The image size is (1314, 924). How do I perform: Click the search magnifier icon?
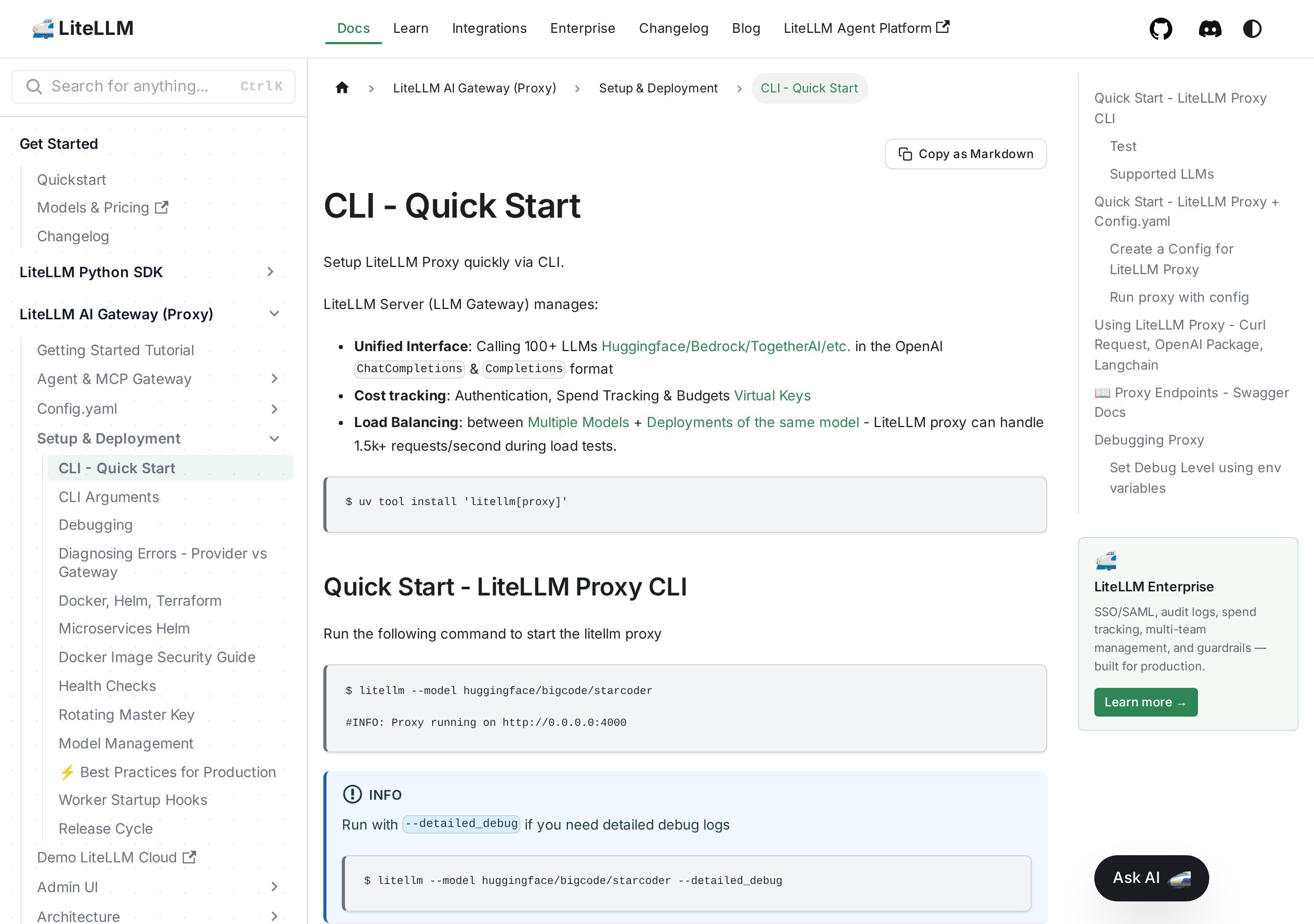point(34,86)
